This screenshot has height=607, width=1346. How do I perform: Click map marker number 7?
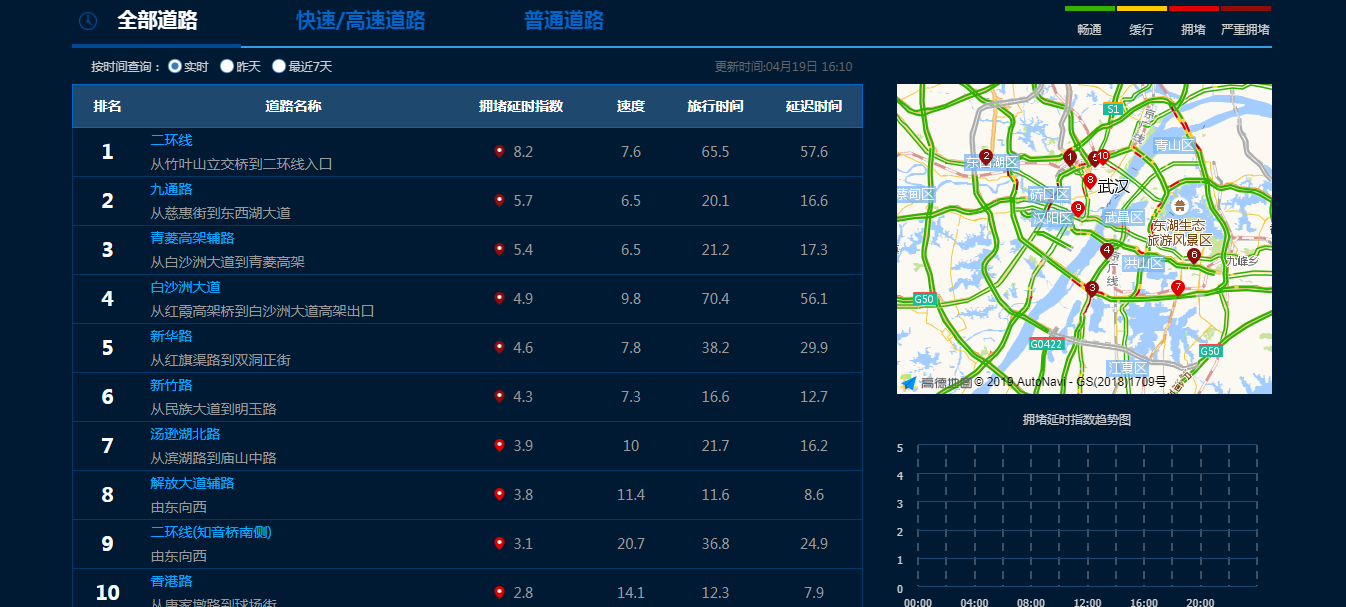click(1177, 288)
